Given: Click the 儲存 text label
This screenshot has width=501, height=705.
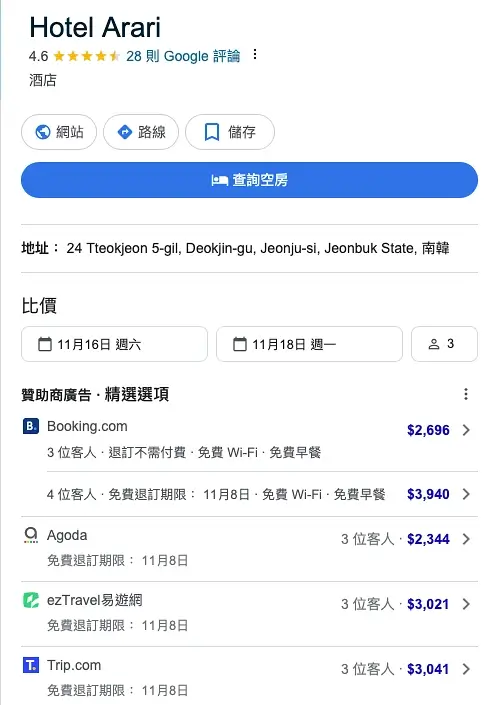Looking at the screenshot, I should click(242, 132).
